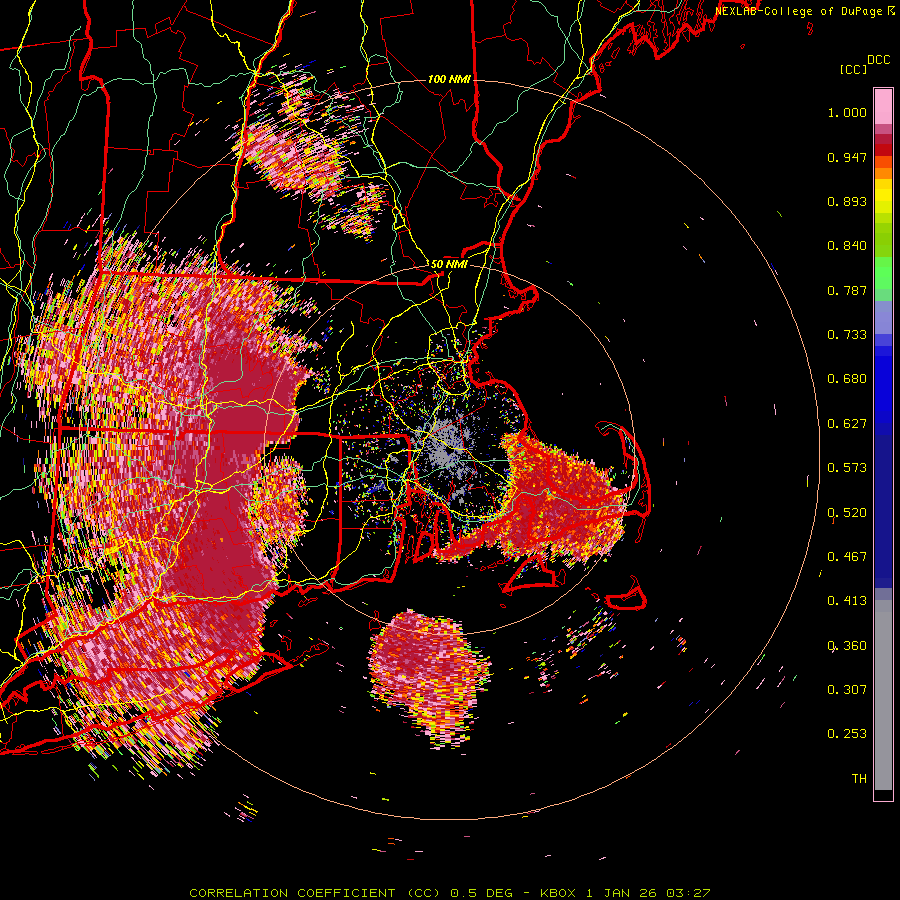Click the 0.467 legend value
900x900 pixels.
[x=847, y=557]
